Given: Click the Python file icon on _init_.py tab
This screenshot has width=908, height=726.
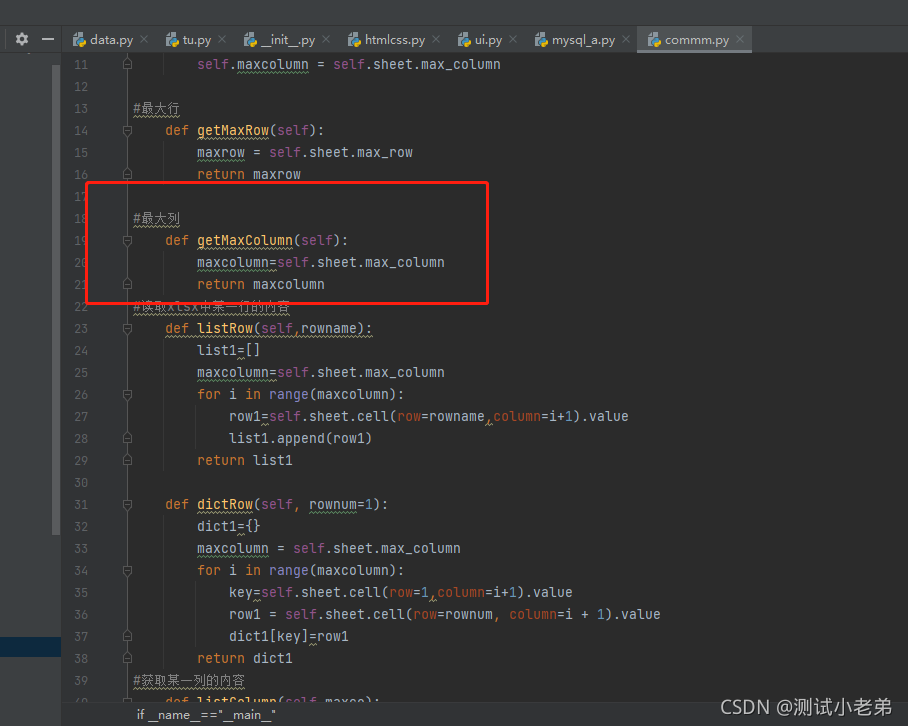Looking at the screenshot, I should click(x=251, y=39).
